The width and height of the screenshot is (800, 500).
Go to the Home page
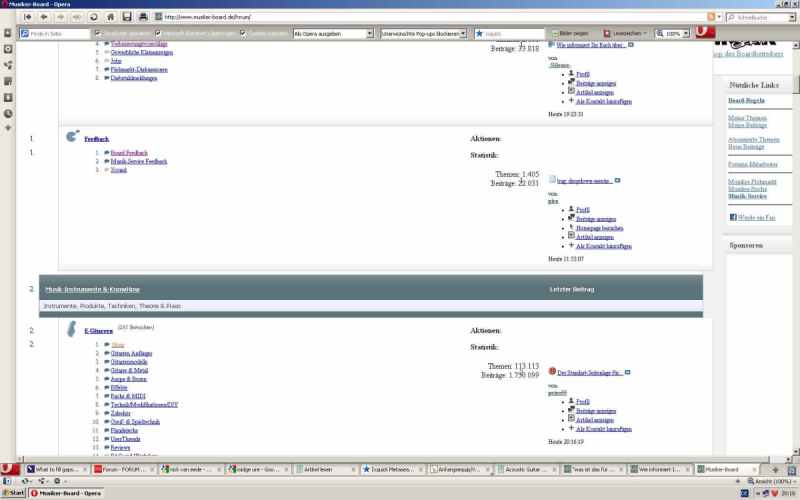click(x=110, y=17)
